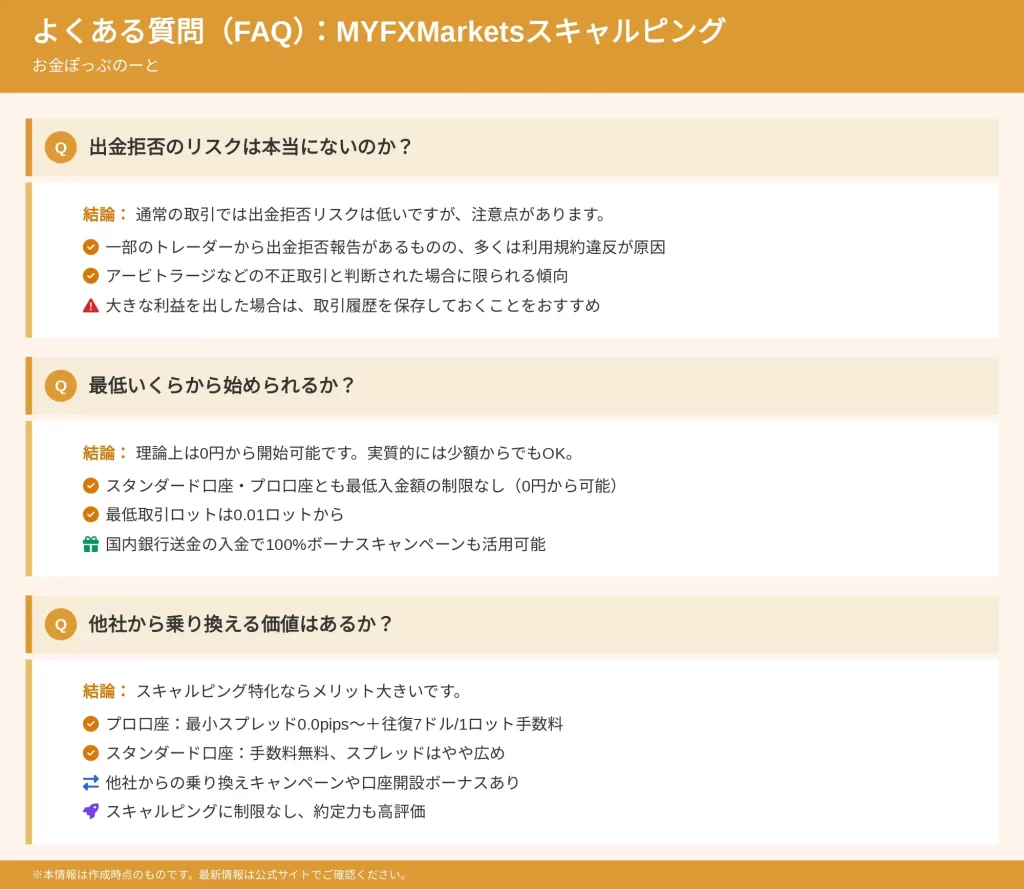Click the checkmark icon beside アービトラージなどの不正取引
The width and height of the screenshot is (1024, 890).
91,276
